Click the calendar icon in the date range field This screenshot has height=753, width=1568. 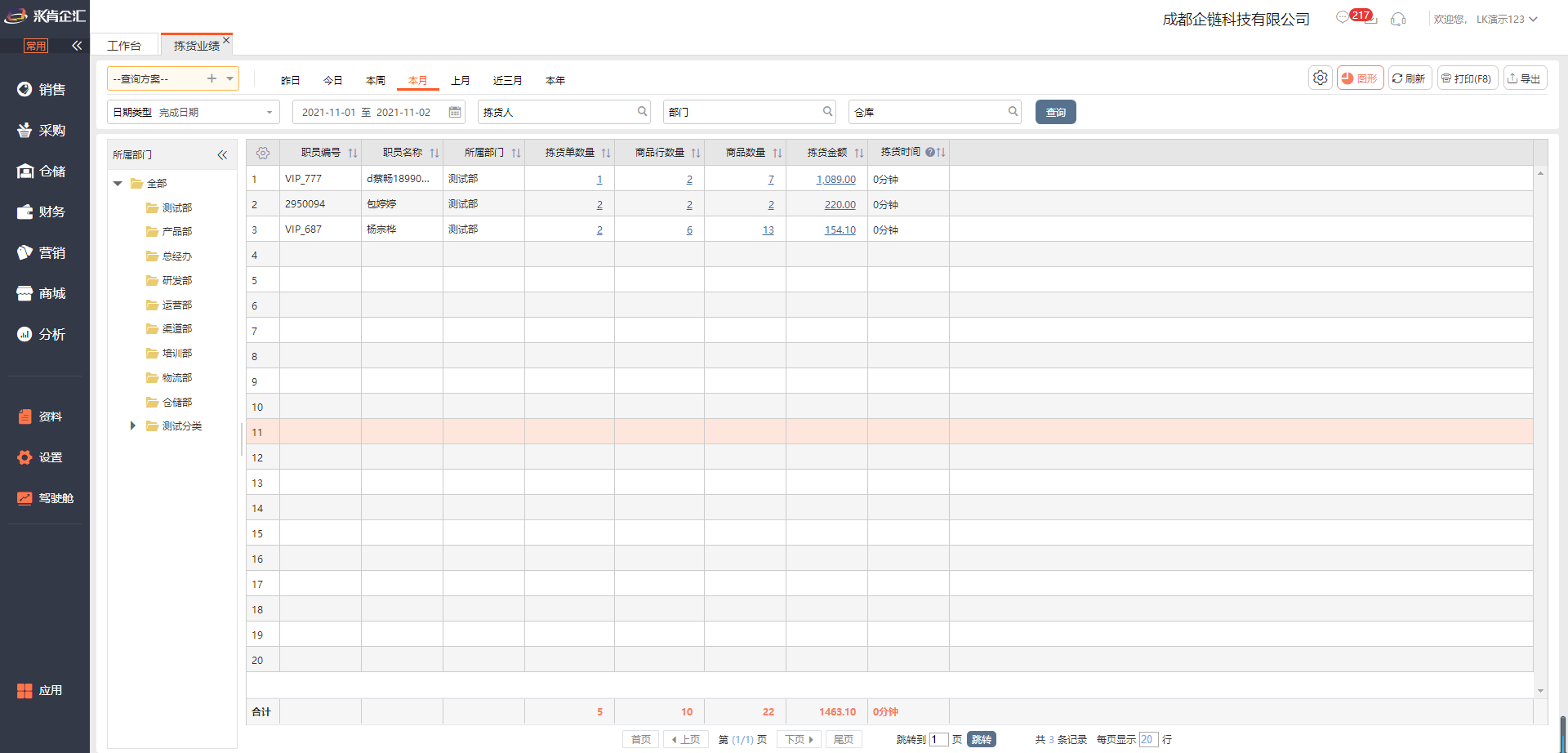point(455,112)
